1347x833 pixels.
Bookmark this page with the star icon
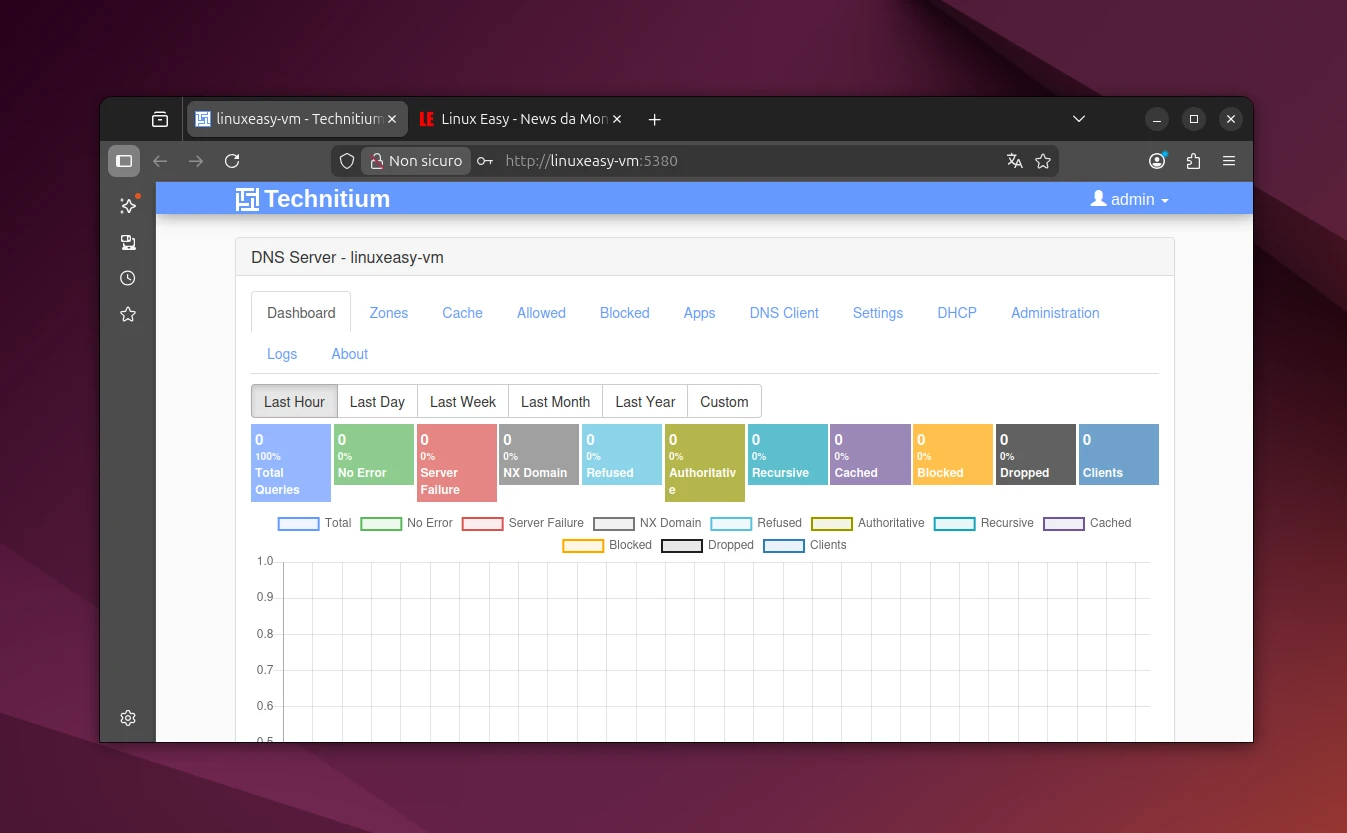click(1043, 160)
